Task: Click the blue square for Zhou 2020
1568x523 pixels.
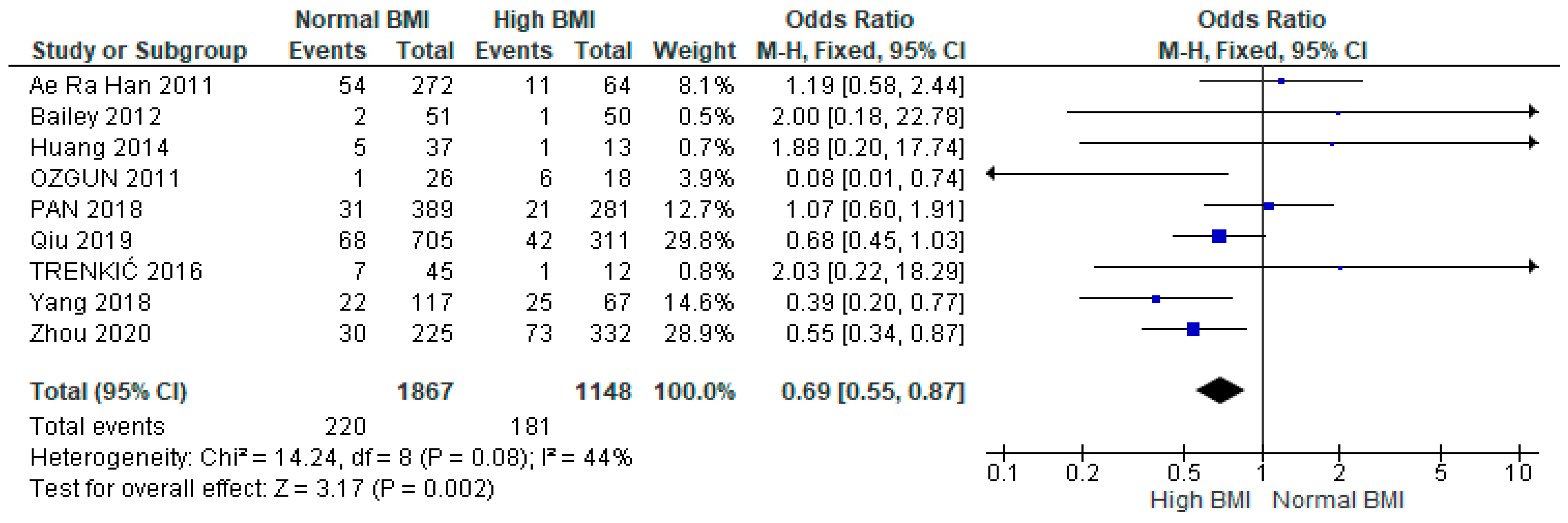Action: (1193, 329)
